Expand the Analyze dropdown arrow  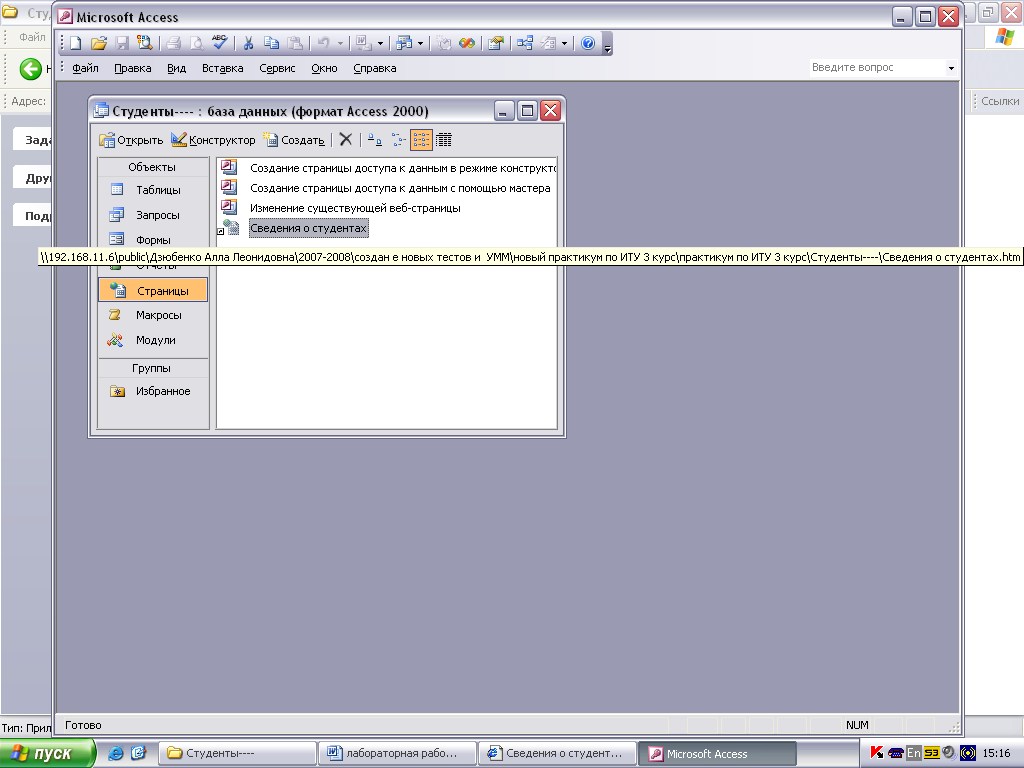(x=420, y=44)
